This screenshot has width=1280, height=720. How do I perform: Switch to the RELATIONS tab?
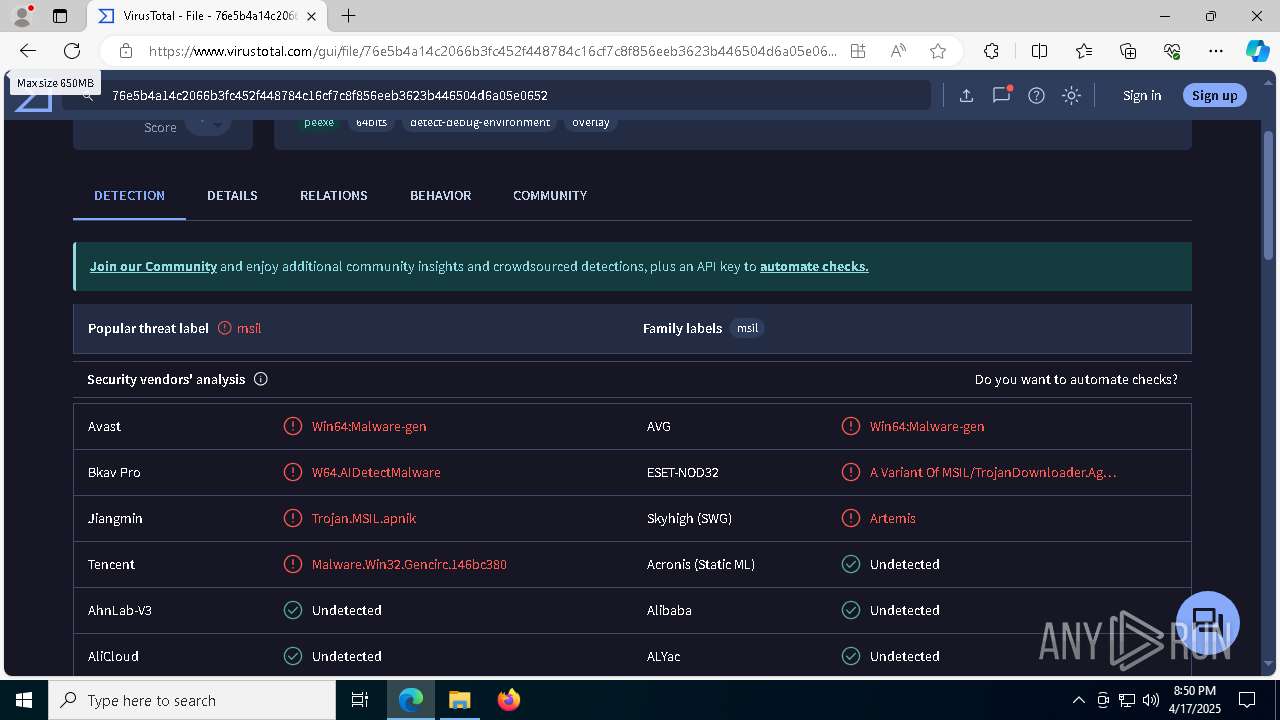[x=334, y=195]
